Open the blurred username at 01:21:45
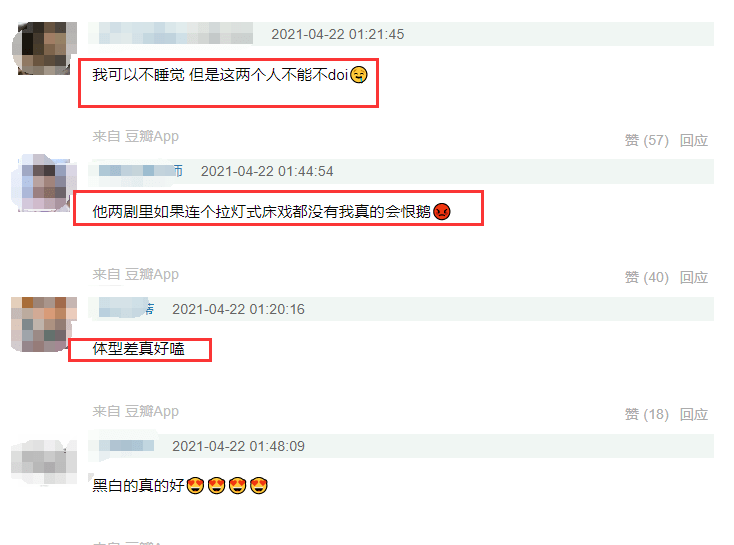The image size is (734, 545). point(176,34)
